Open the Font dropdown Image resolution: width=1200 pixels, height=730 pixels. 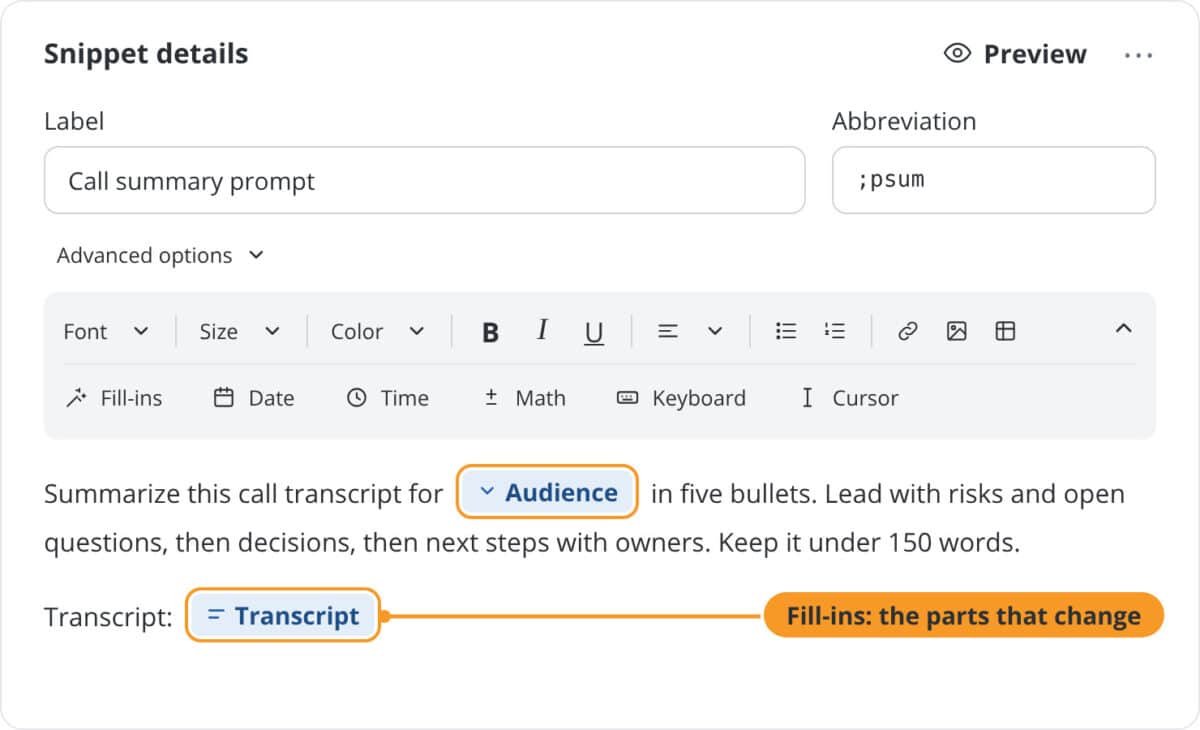click(106, 332)
